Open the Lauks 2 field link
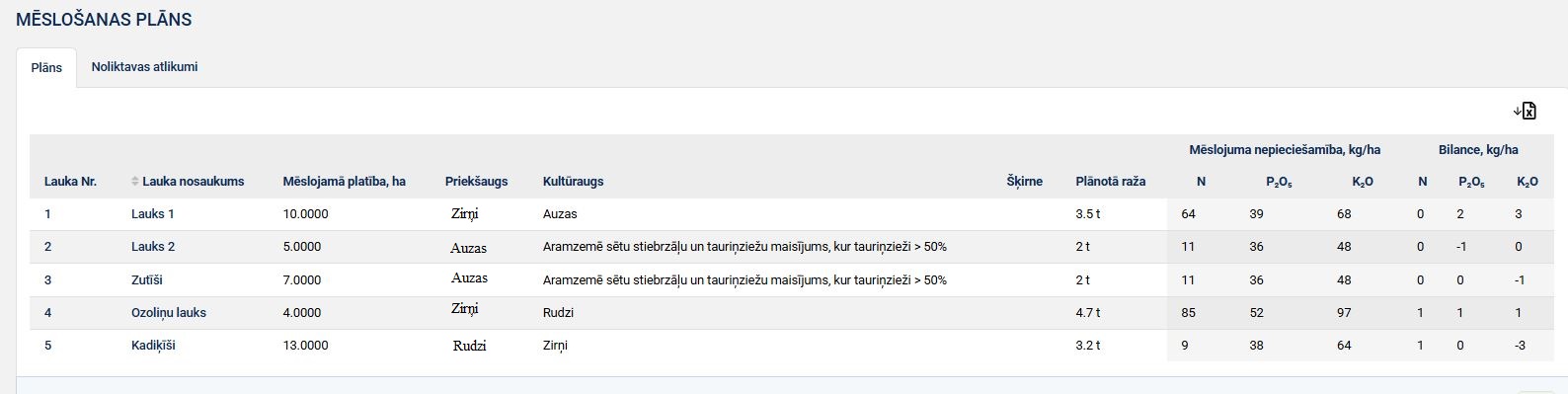This screenshot has height=394, width=1568. 153,246
